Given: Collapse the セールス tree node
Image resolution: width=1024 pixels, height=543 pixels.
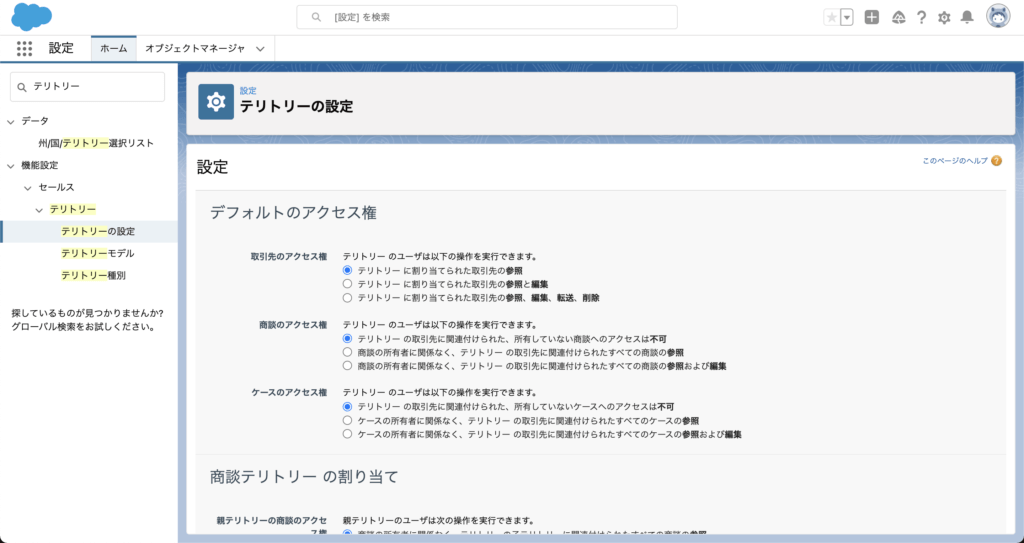Looking at the screenshot, I should [x=27, y=188].
